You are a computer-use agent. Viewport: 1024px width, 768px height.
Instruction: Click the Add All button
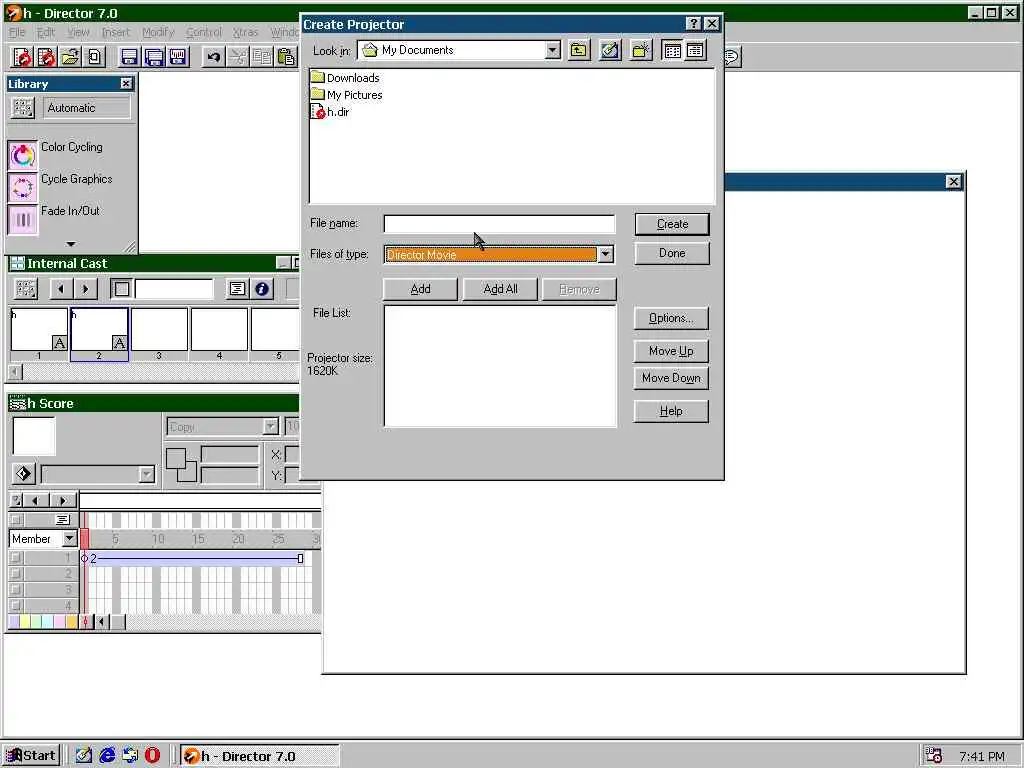coord(500,289)
